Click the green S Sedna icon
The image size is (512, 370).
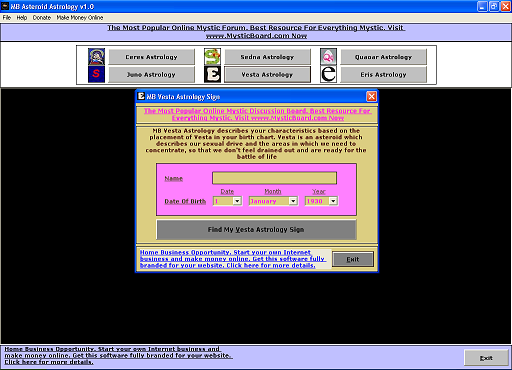[212, 56]
